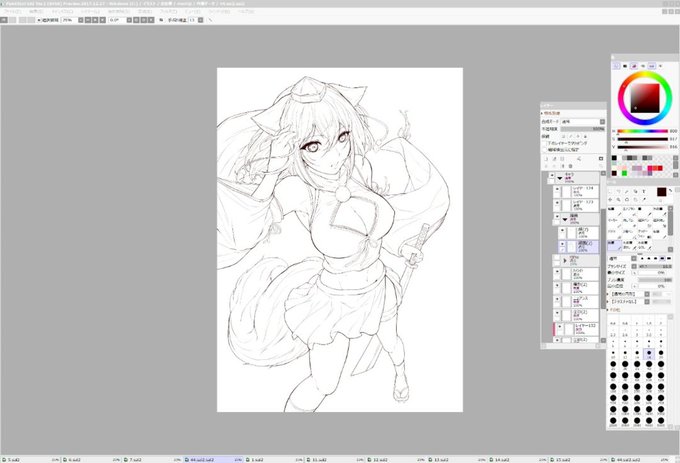Select the lasso selection tool
This screenshot has width=680, height=463.
click(618, 191)
